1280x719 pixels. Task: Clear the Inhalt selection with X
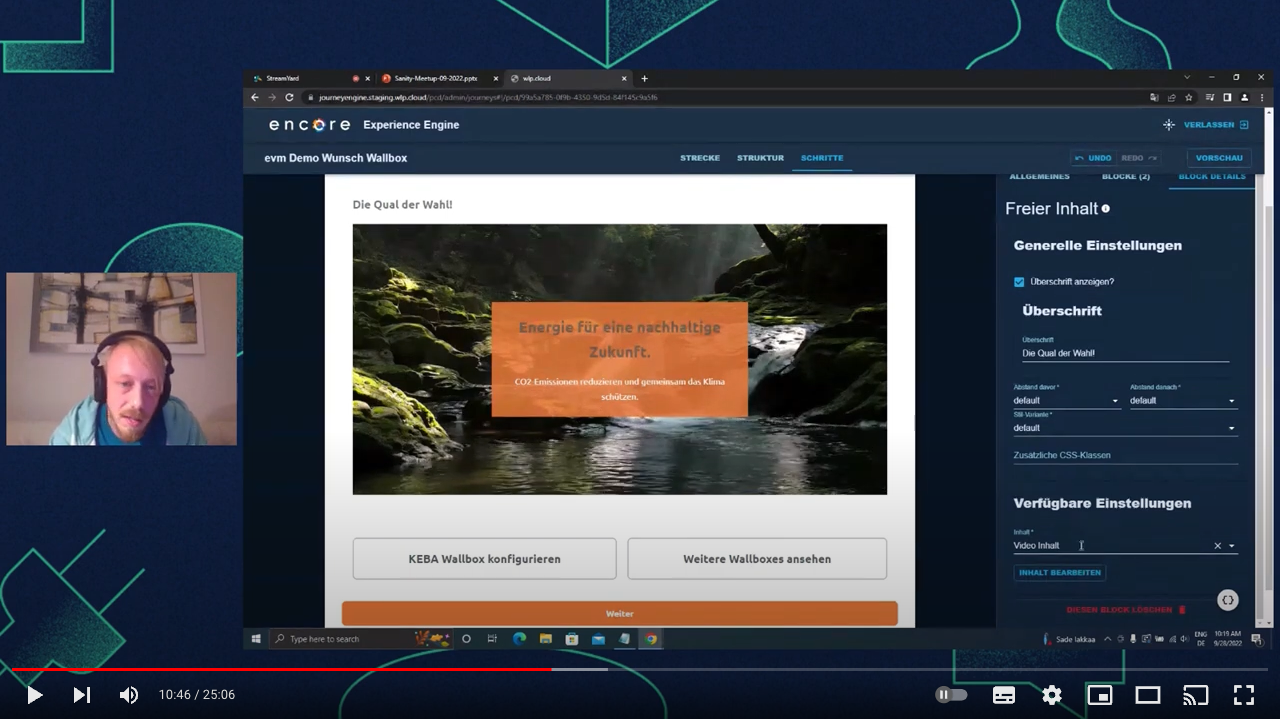point(1217,546)
